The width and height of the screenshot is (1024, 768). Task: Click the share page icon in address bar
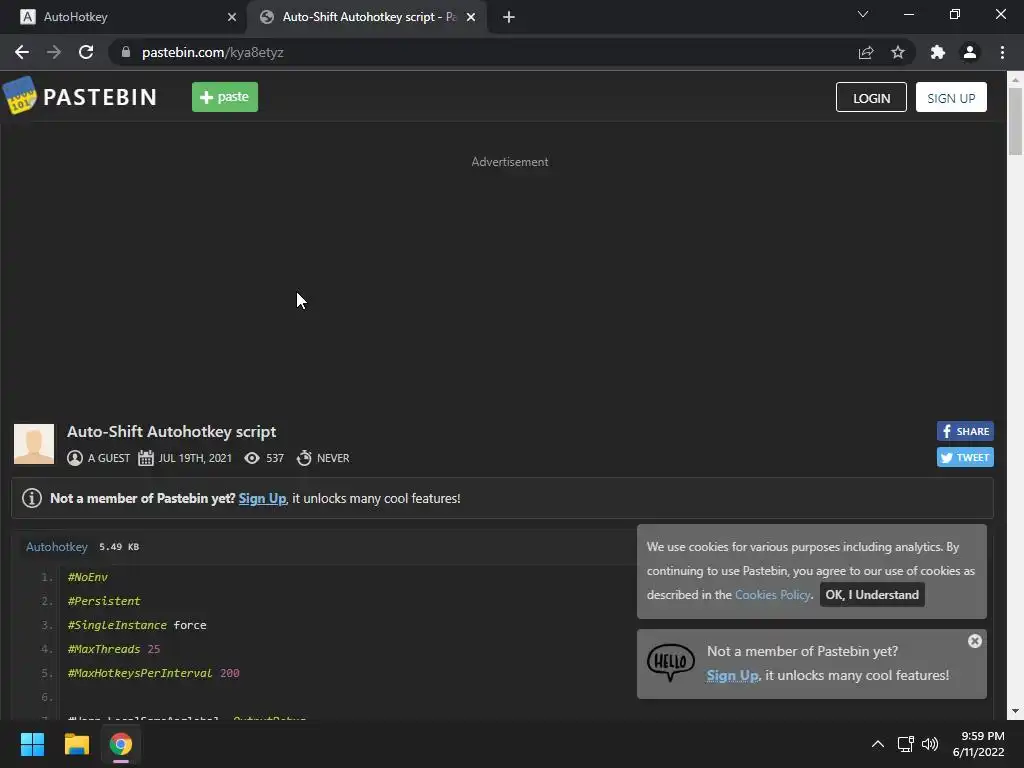point(866,52)
